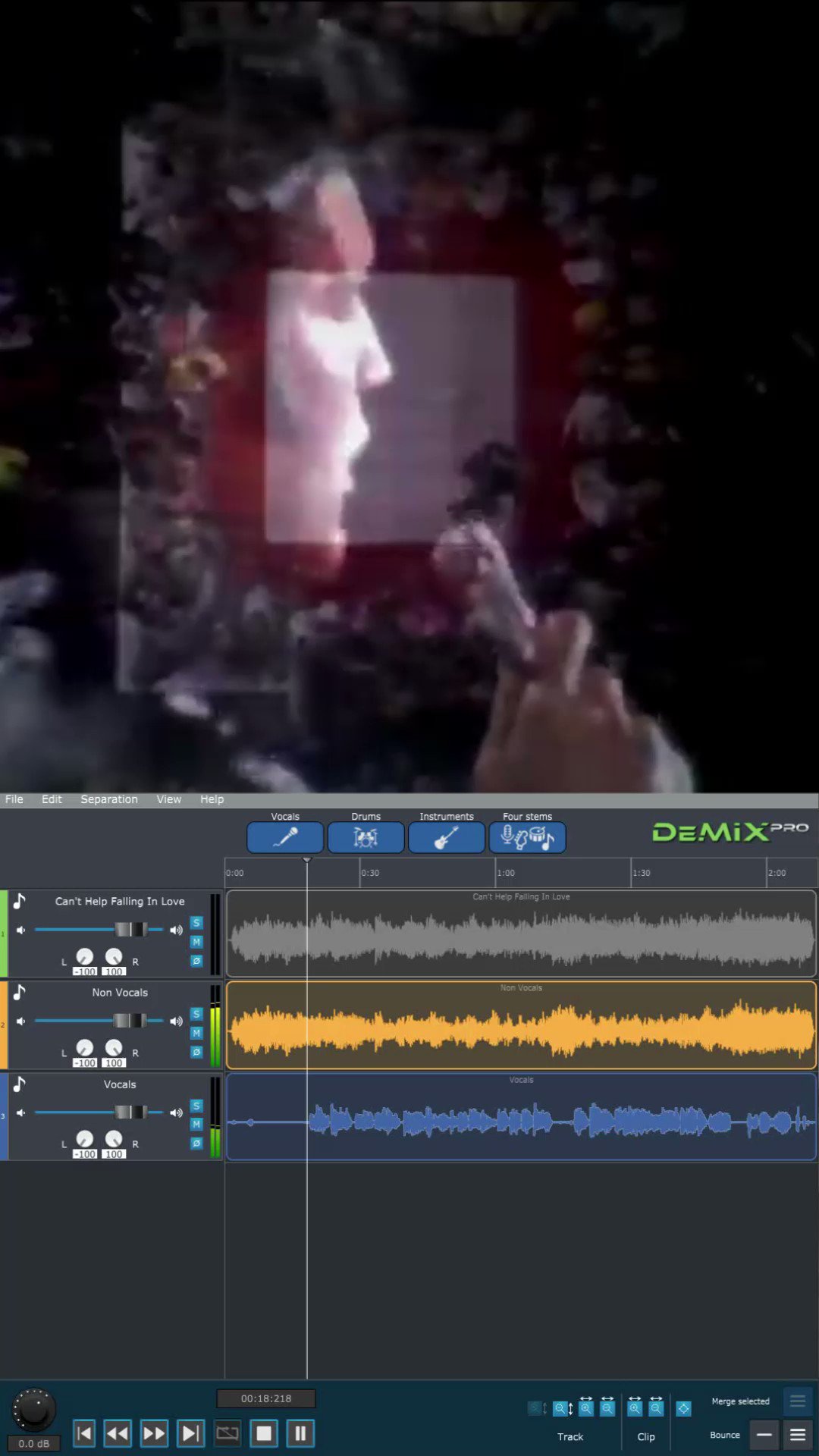819x1456 pixels.
Task: Invert phase on Non Vocals track
Action: 196,1052
